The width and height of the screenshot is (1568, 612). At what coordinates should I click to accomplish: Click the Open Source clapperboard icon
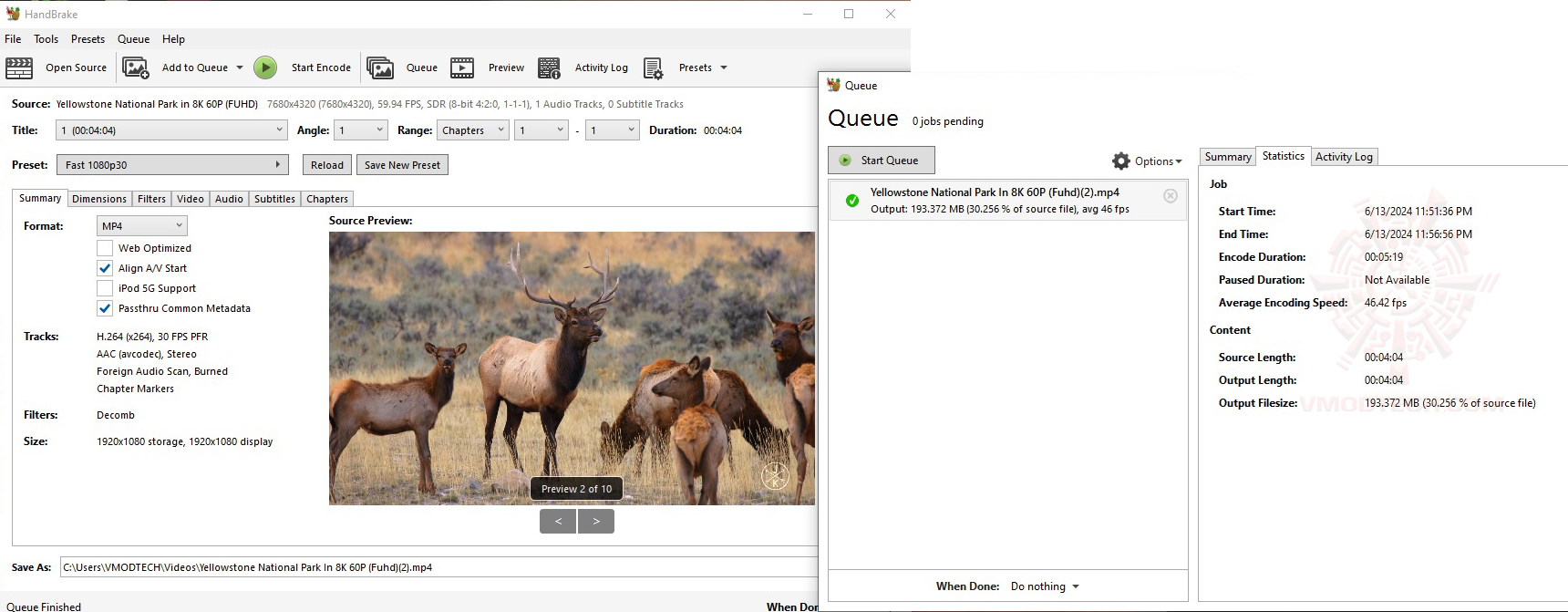coord(19,67)
